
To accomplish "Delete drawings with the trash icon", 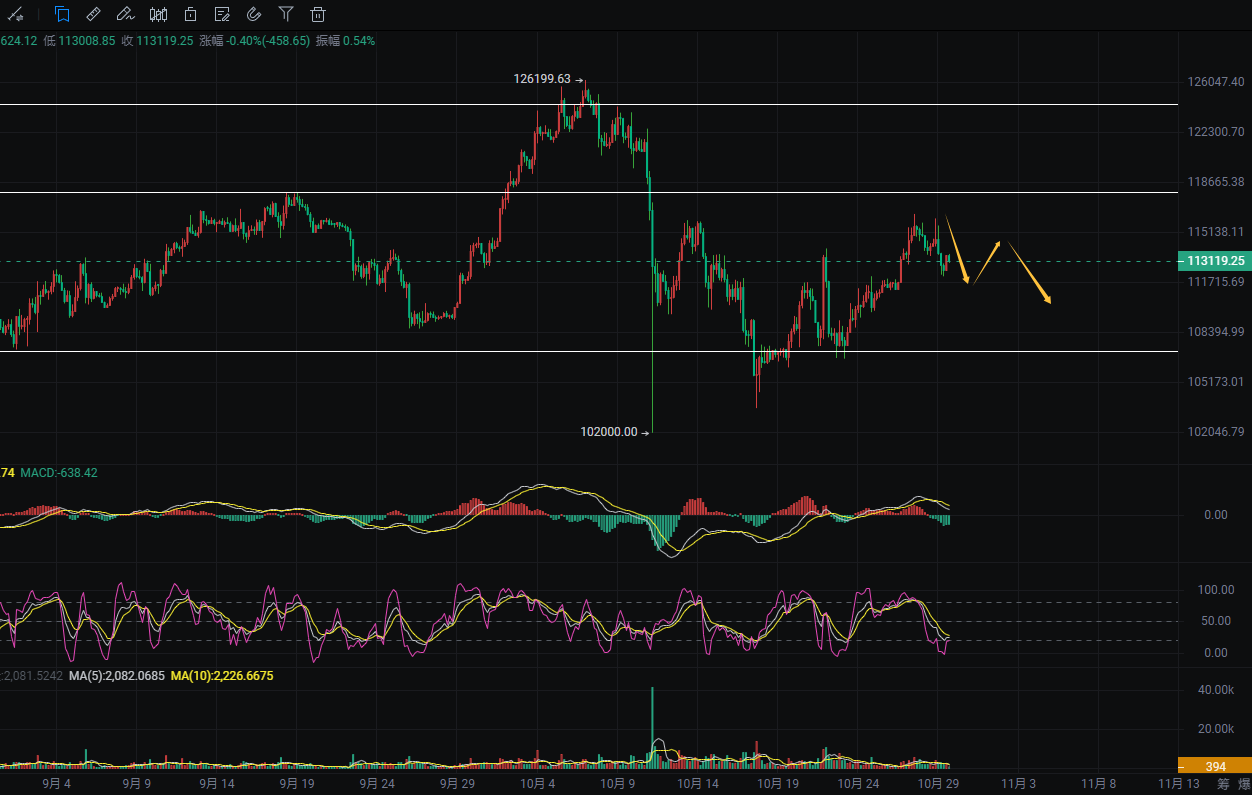I will pyautogui.click(x=318, y=14).
